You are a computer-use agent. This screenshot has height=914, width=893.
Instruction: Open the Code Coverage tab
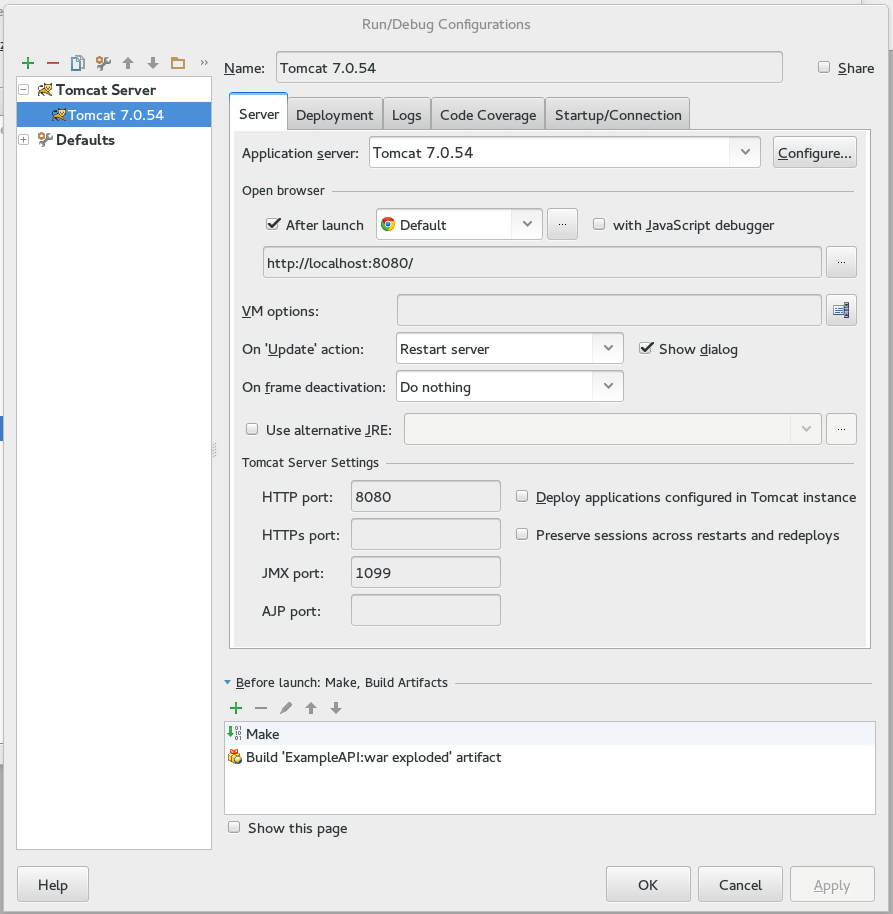coord(487,114)
